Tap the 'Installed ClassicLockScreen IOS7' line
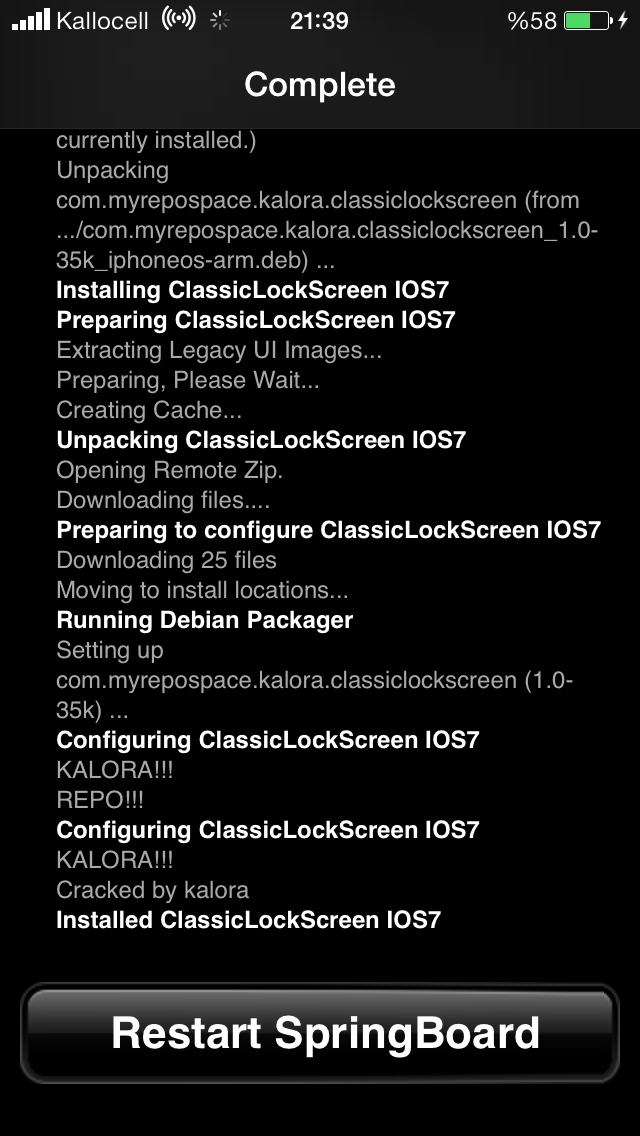640x1136 pixels. point(249,920)
